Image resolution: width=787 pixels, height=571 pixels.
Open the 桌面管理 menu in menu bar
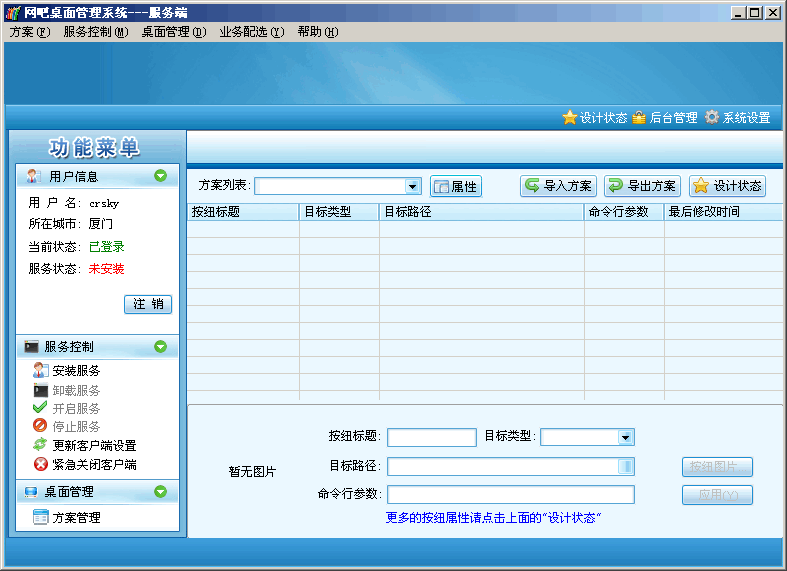click(173, 31)
